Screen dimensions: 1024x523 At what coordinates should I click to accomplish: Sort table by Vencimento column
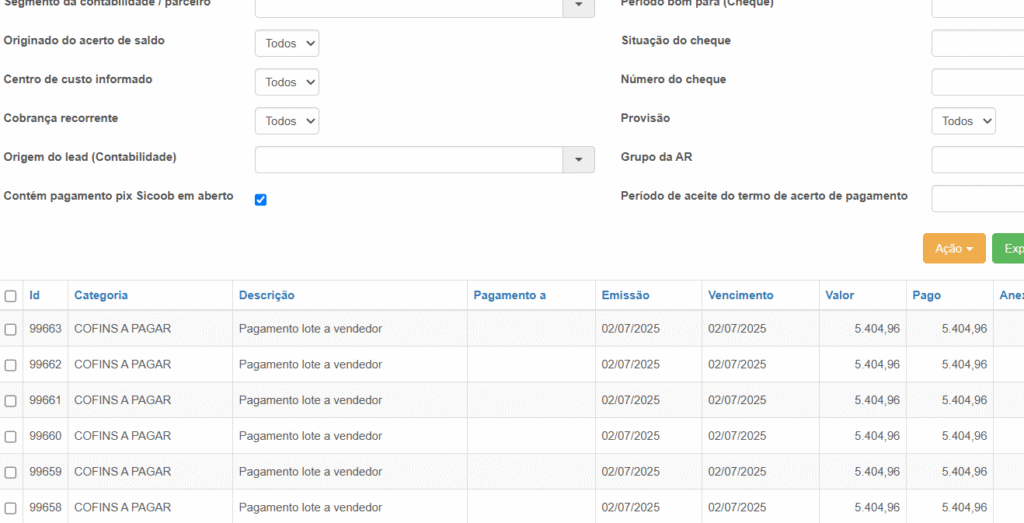pos(740,295)
